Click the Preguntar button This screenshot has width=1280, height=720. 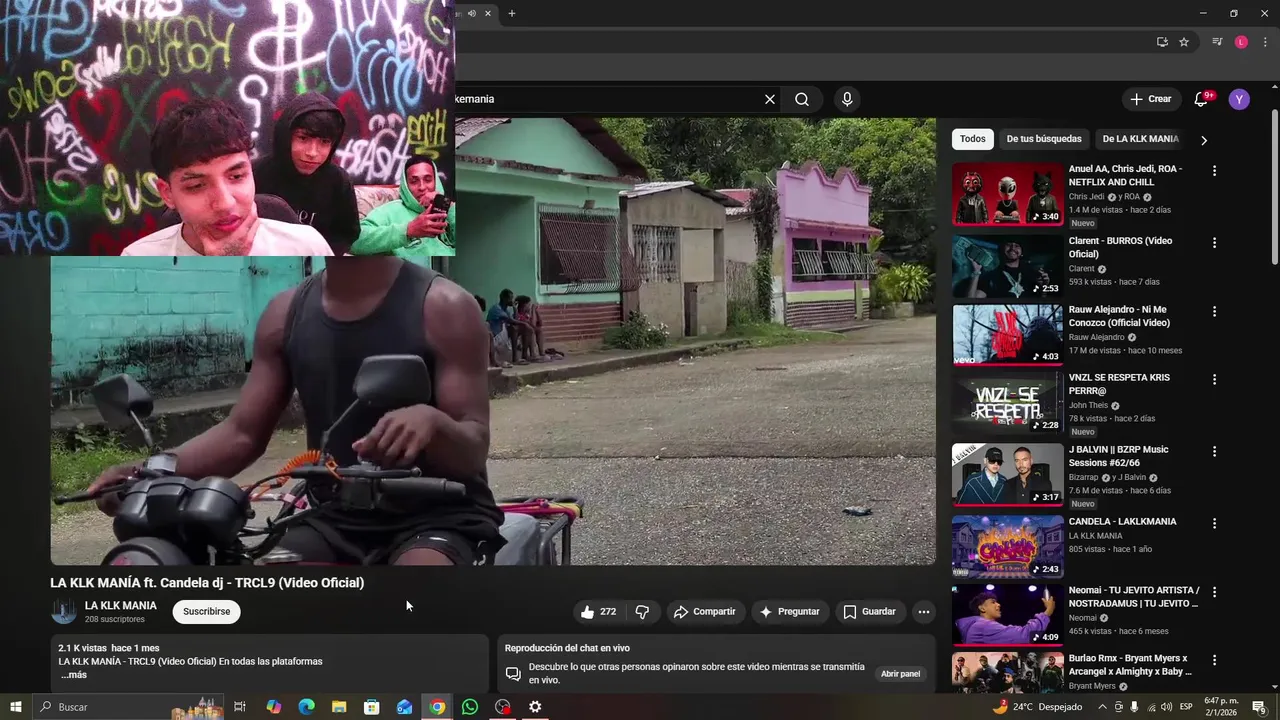(788, 611)
